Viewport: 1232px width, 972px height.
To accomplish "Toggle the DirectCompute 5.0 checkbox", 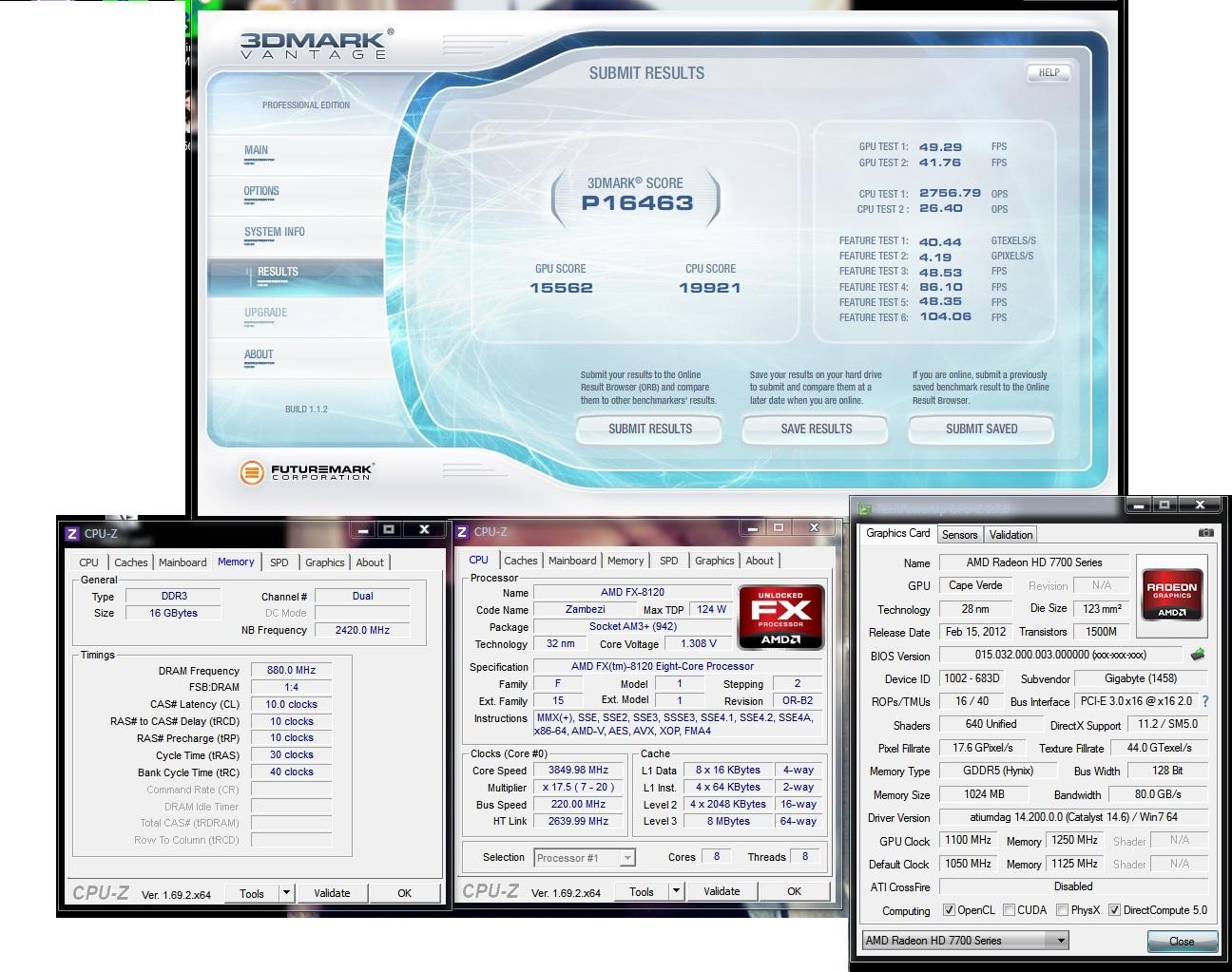I will pos(1114,910).
